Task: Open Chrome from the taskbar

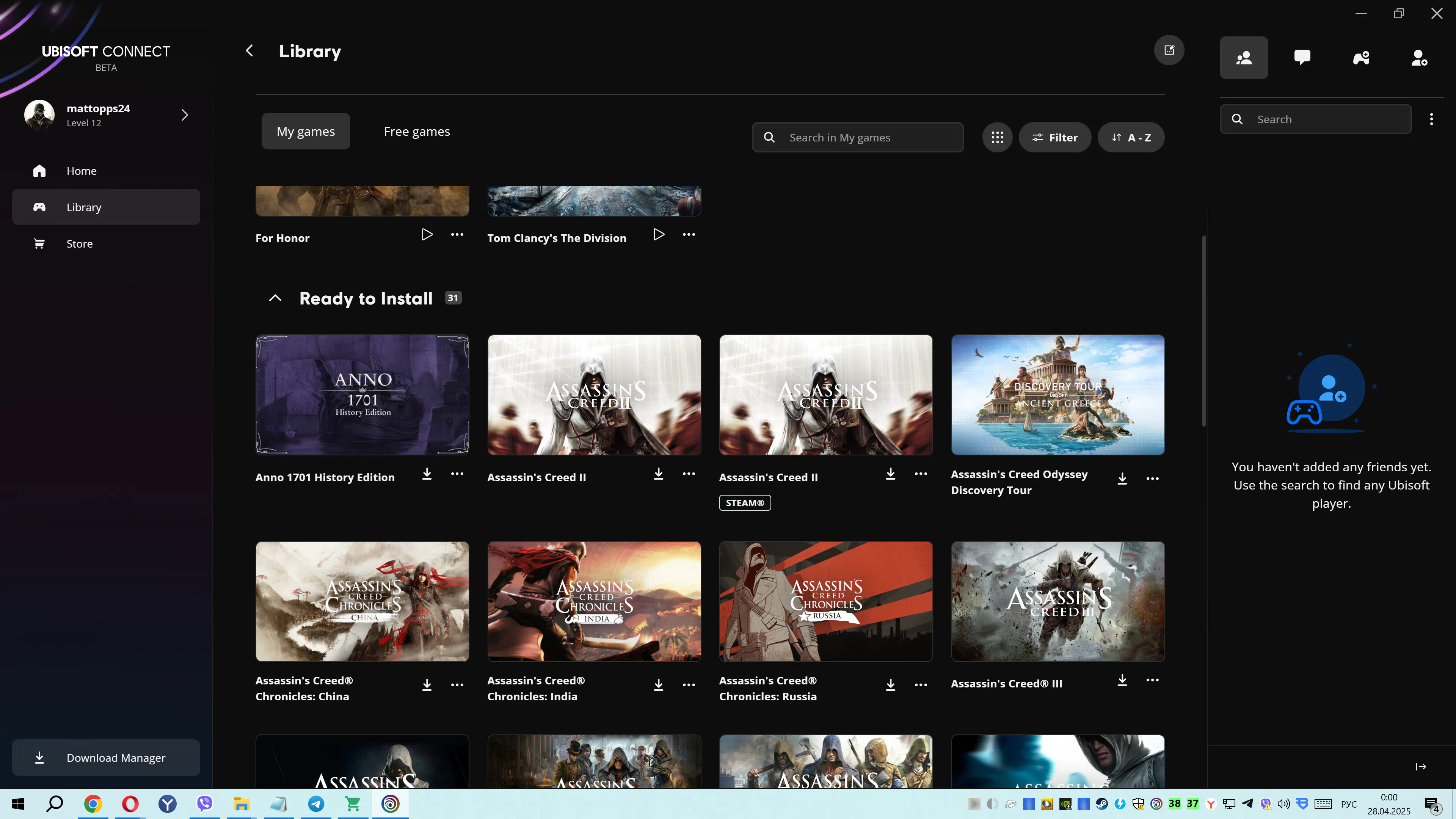Action: click(x=93, y=804)
